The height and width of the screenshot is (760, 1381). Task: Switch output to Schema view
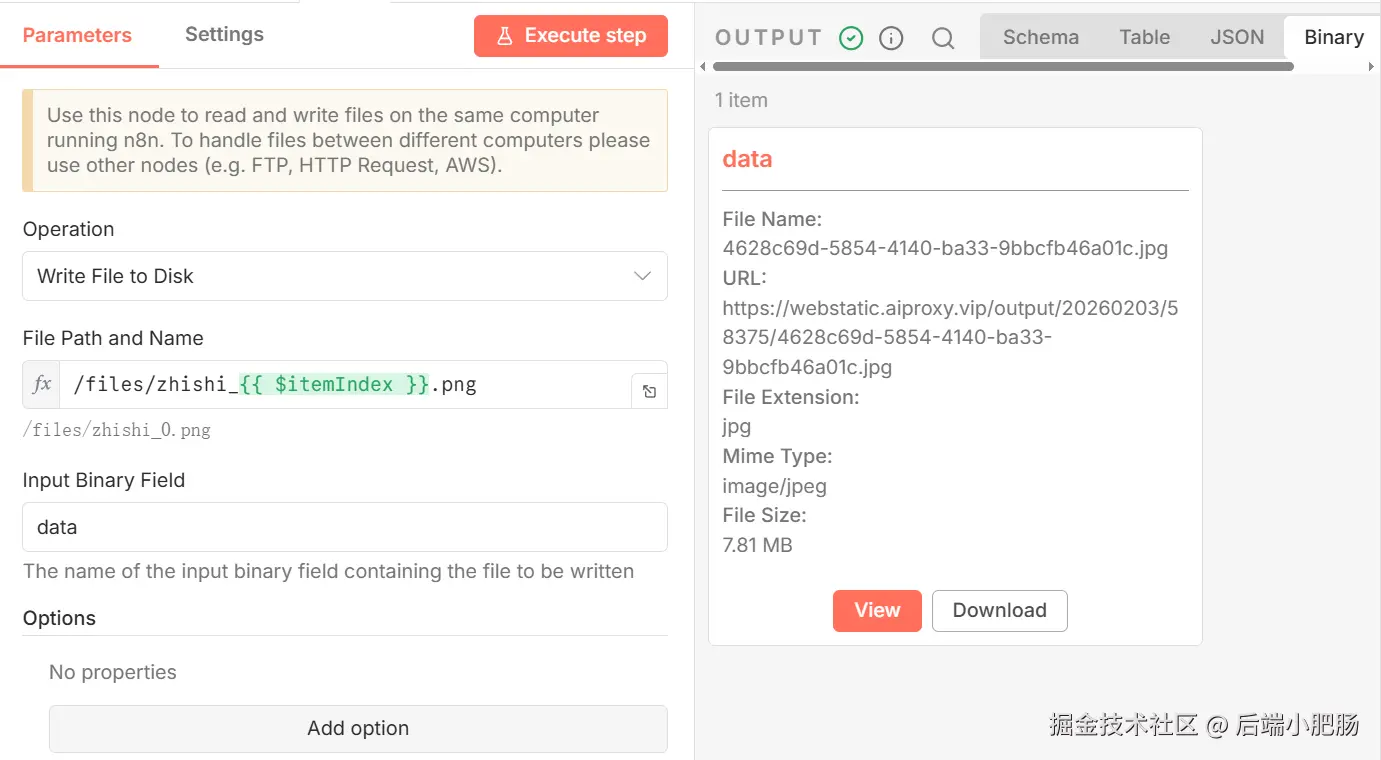[1040, 37]
